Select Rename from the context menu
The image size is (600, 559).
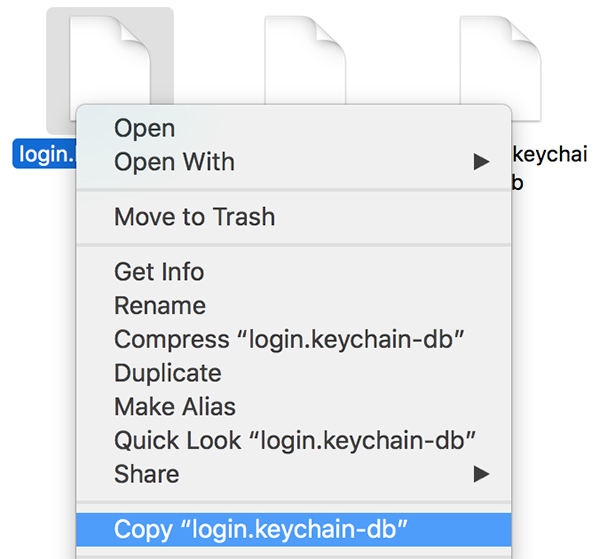coord(293,306)
